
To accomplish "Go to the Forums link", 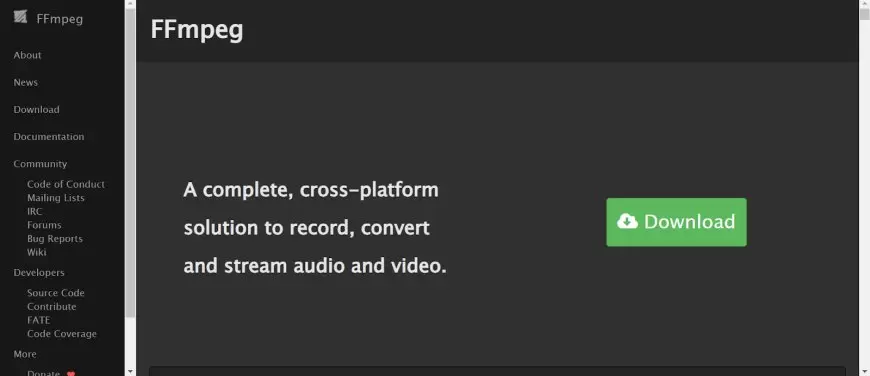I will pos(44,225).
